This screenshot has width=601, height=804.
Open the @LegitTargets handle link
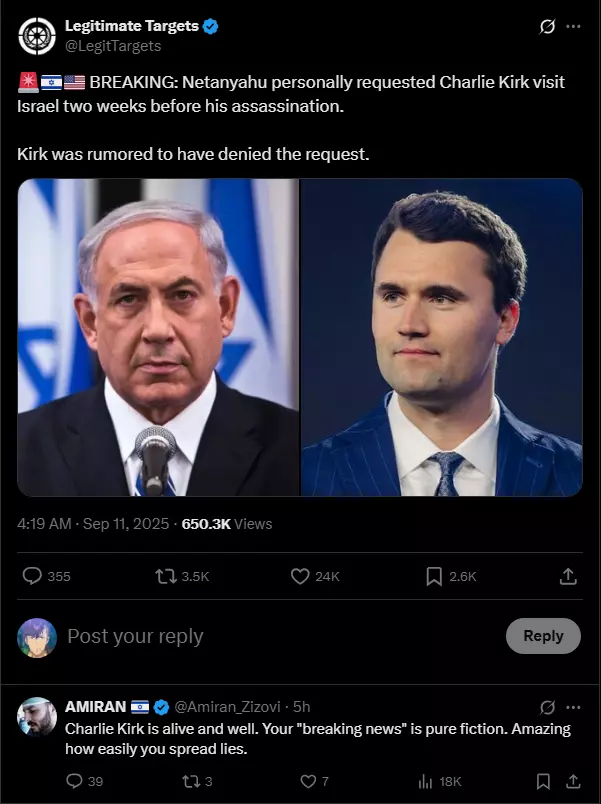[113, 46]
